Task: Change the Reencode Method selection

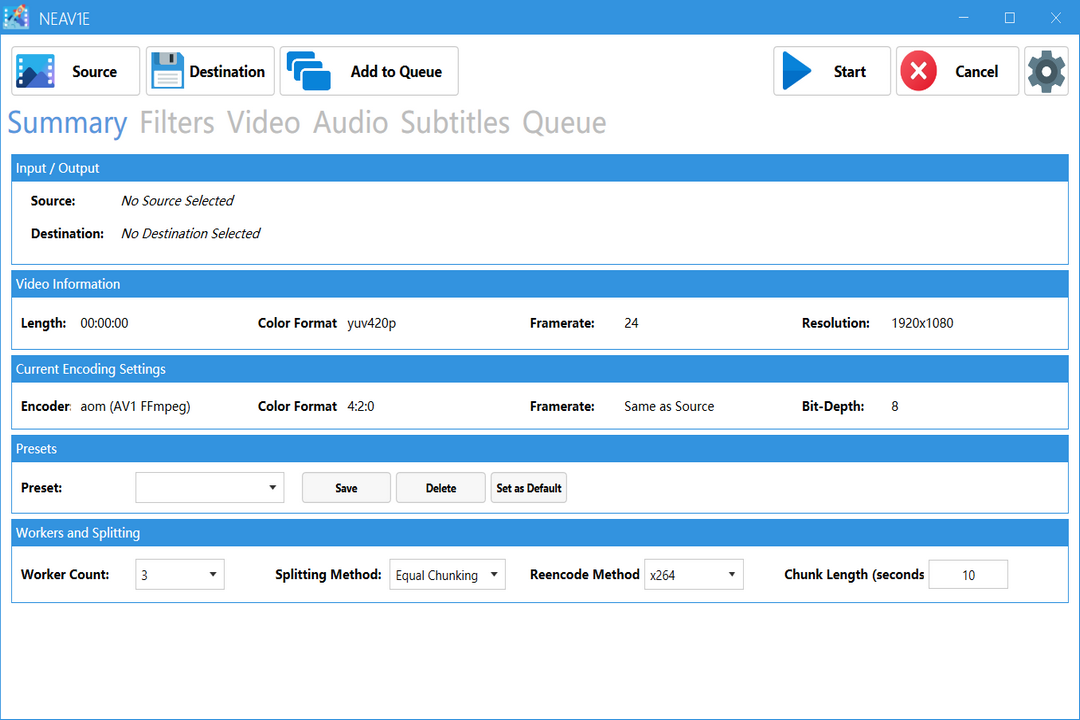Action: [x=693, y=574]
